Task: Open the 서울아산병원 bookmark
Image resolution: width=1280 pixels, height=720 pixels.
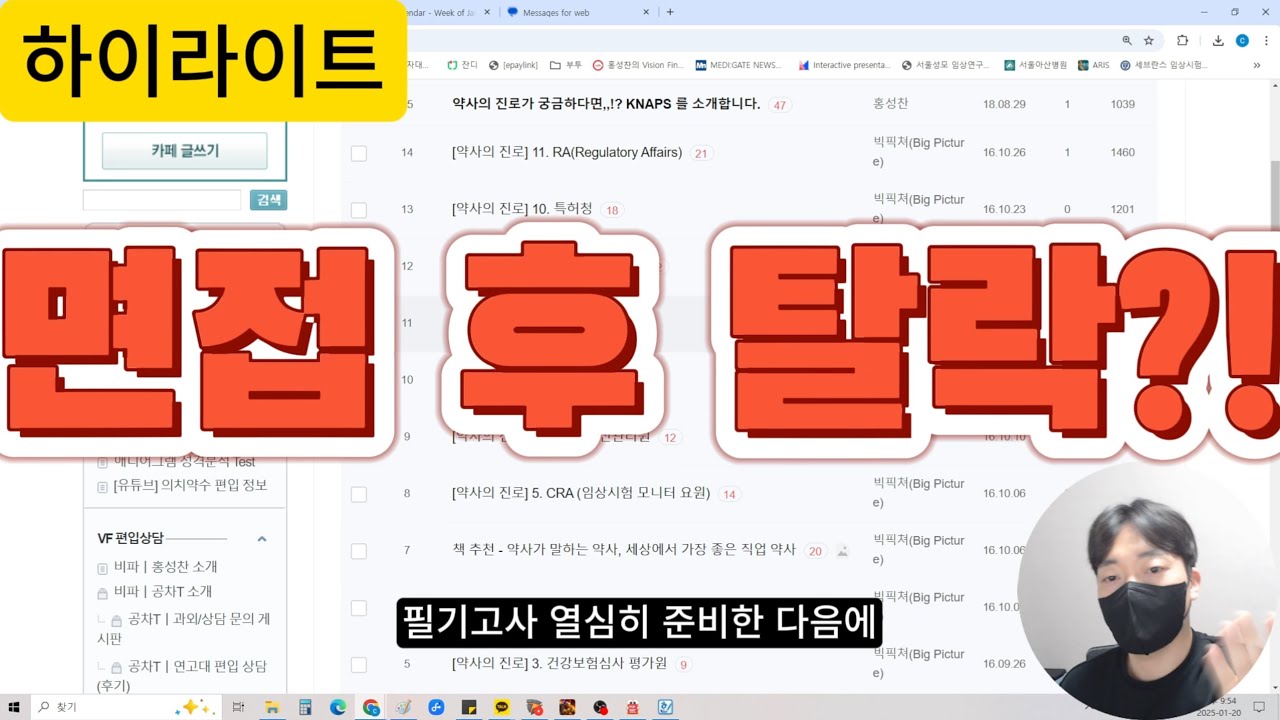Action: [1037, 65]
